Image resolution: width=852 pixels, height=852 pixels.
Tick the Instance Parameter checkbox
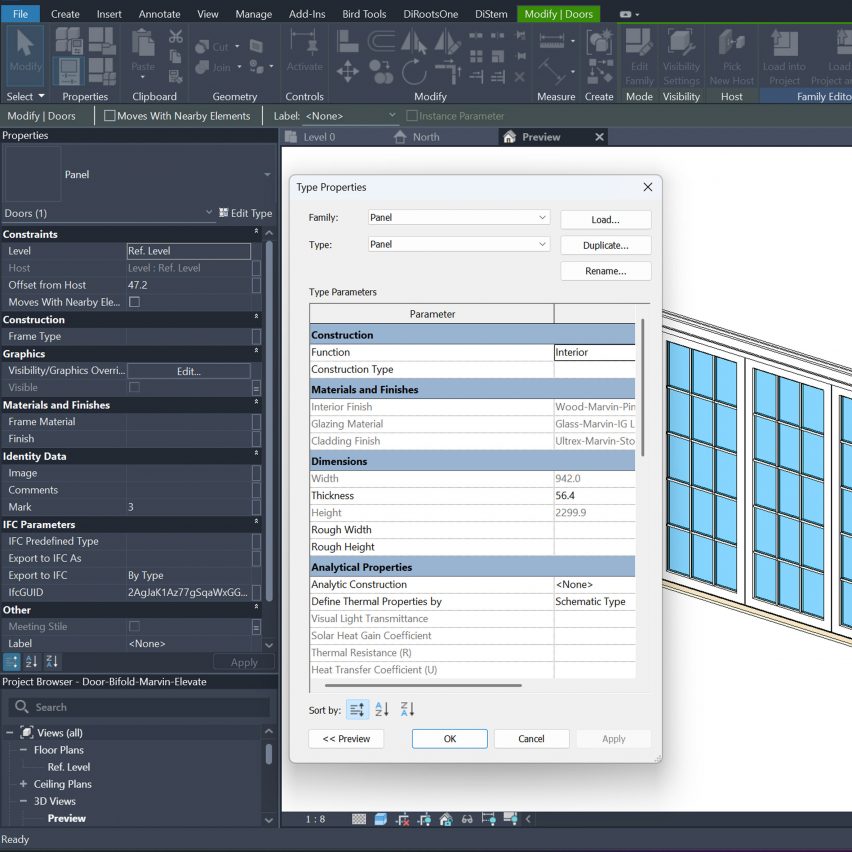tap(412, 116)
